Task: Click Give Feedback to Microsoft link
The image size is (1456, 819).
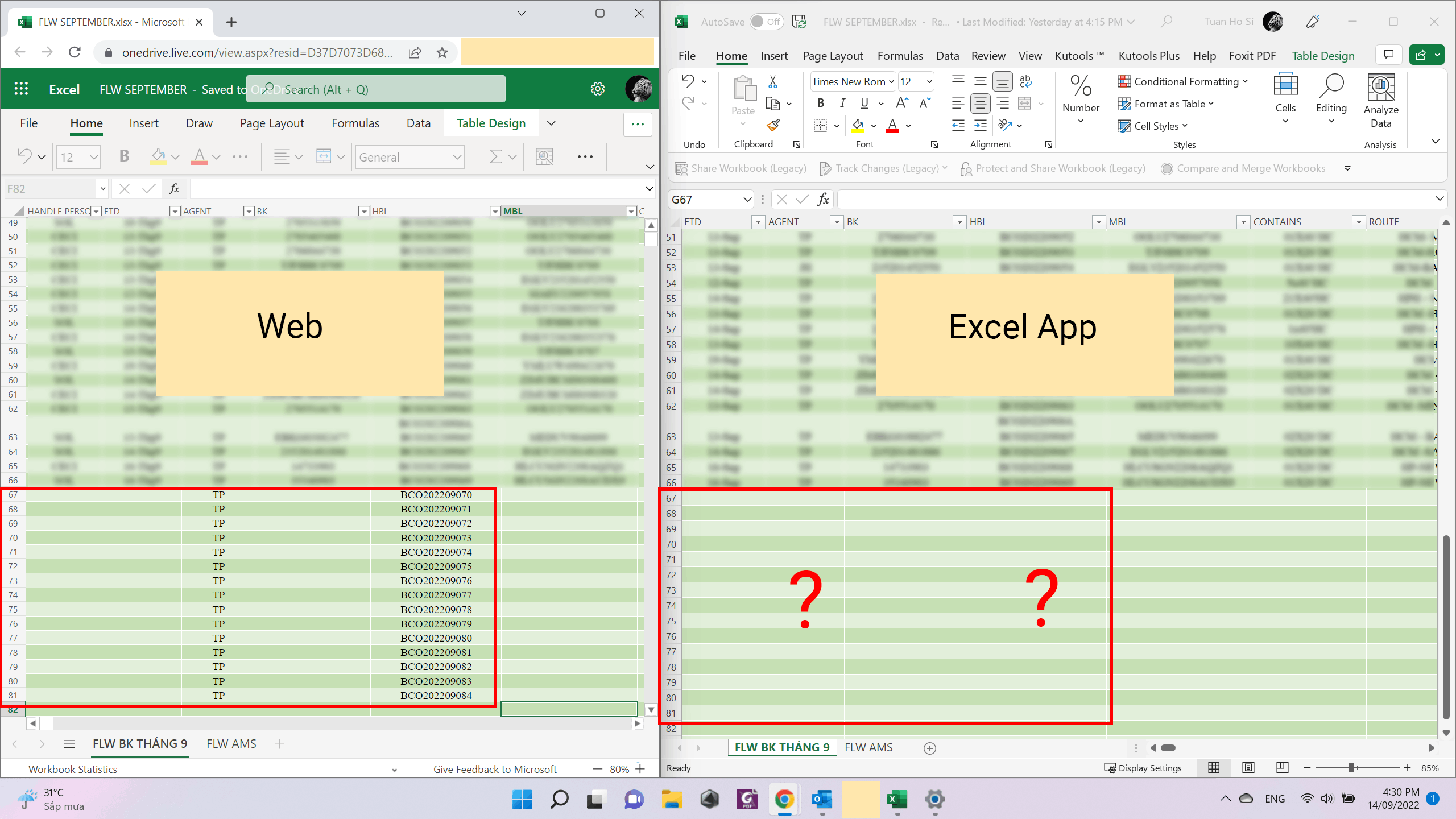Action: [495, 769]
